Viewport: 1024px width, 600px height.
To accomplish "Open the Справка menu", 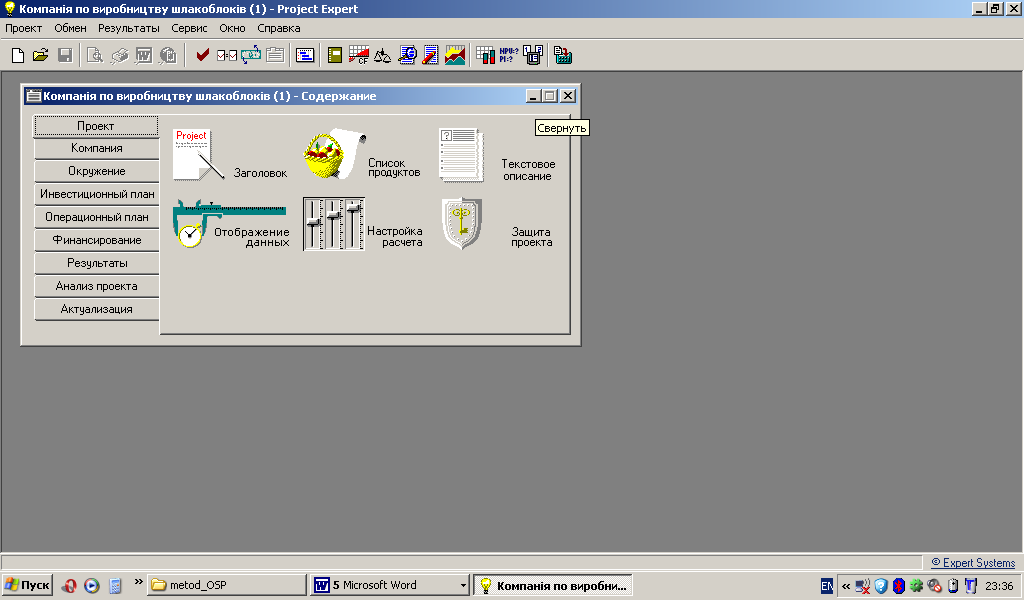I will pos(279,28).
